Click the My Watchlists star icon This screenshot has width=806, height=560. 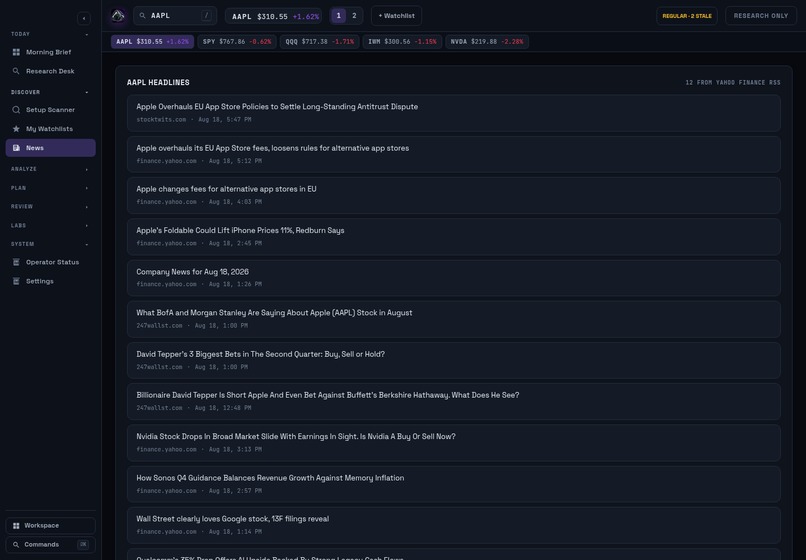[16, 129]
